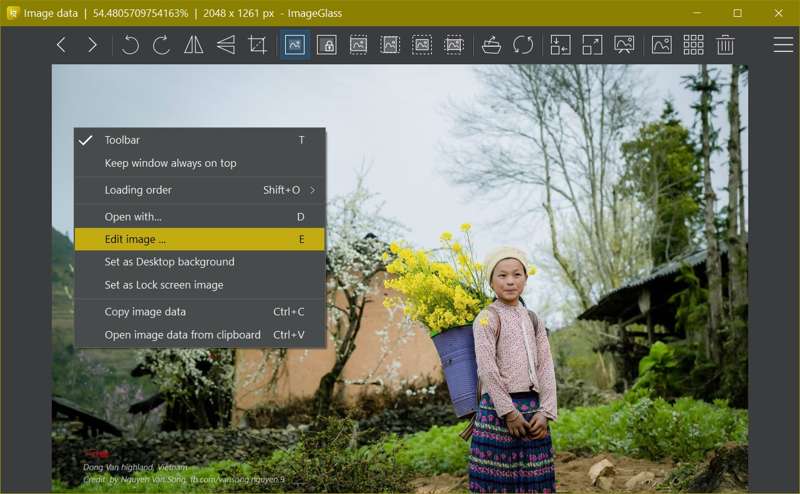Select Open with... menu entry
The width and height of the screenshot is (800, 494).
pyautogui.click(x=133, y=217)
